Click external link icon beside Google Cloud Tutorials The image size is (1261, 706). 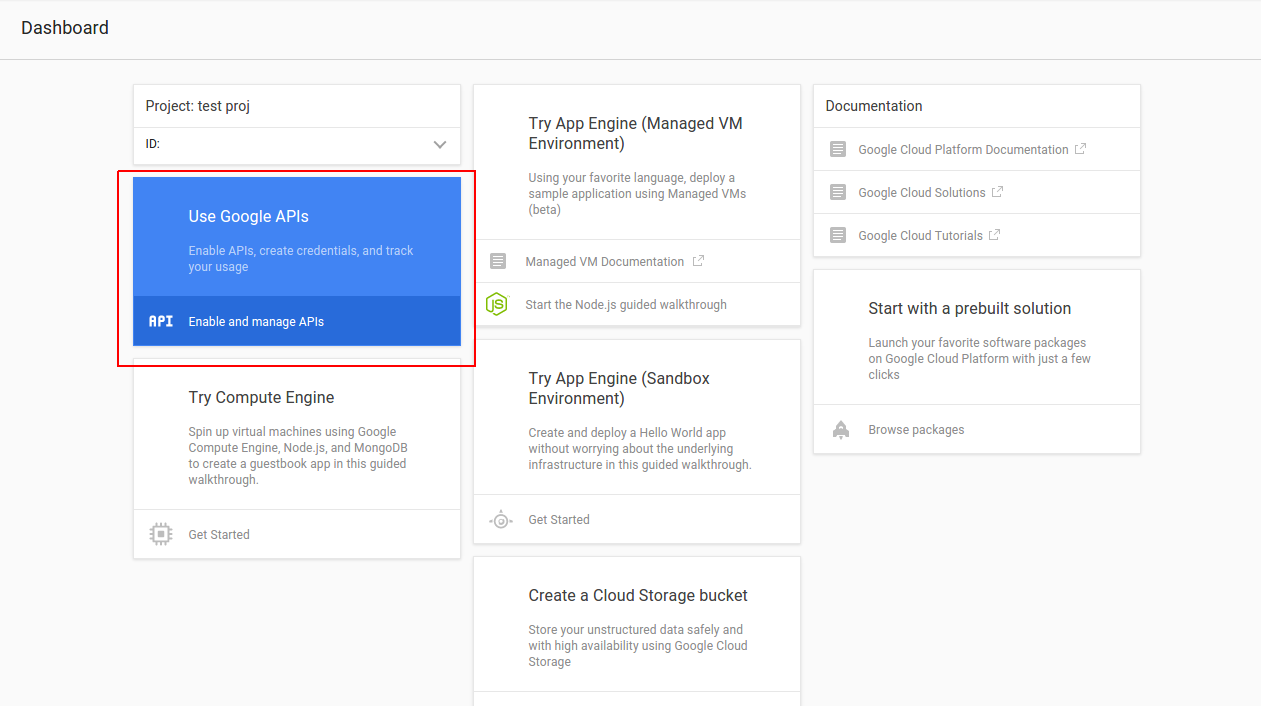994,235
